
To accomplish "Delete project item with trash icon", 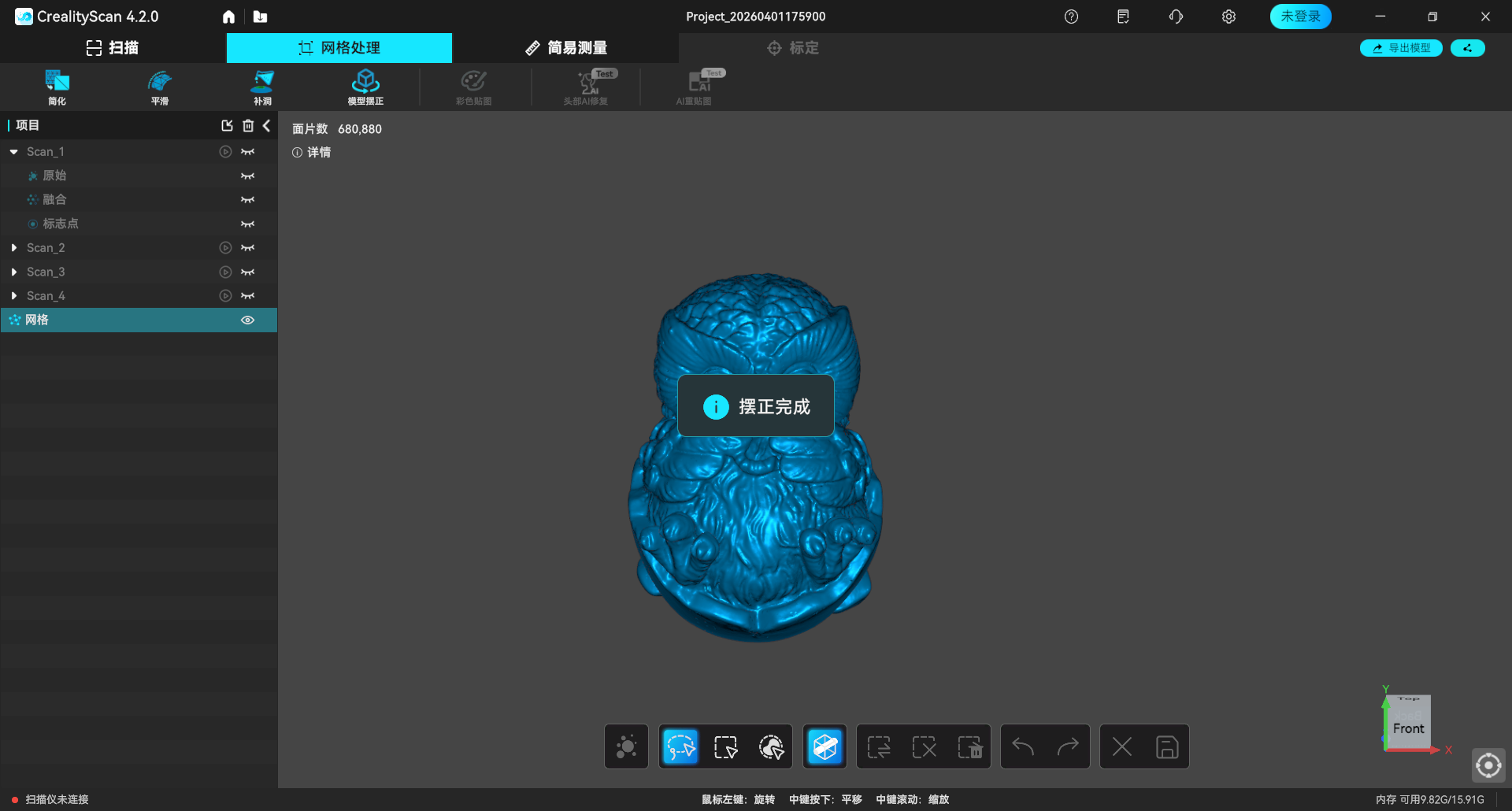I will [248, 126].
